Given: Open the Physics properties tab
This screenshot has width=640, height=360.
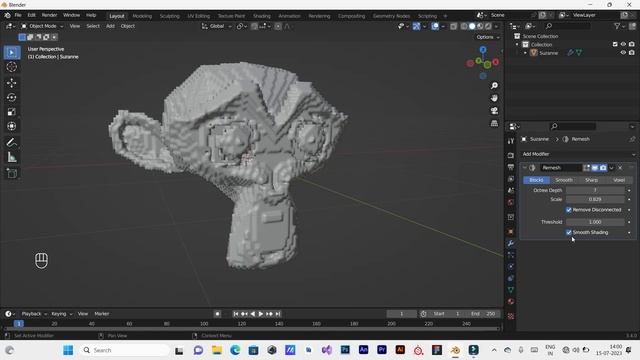Looking at the screenshot, I should point(511,267).
